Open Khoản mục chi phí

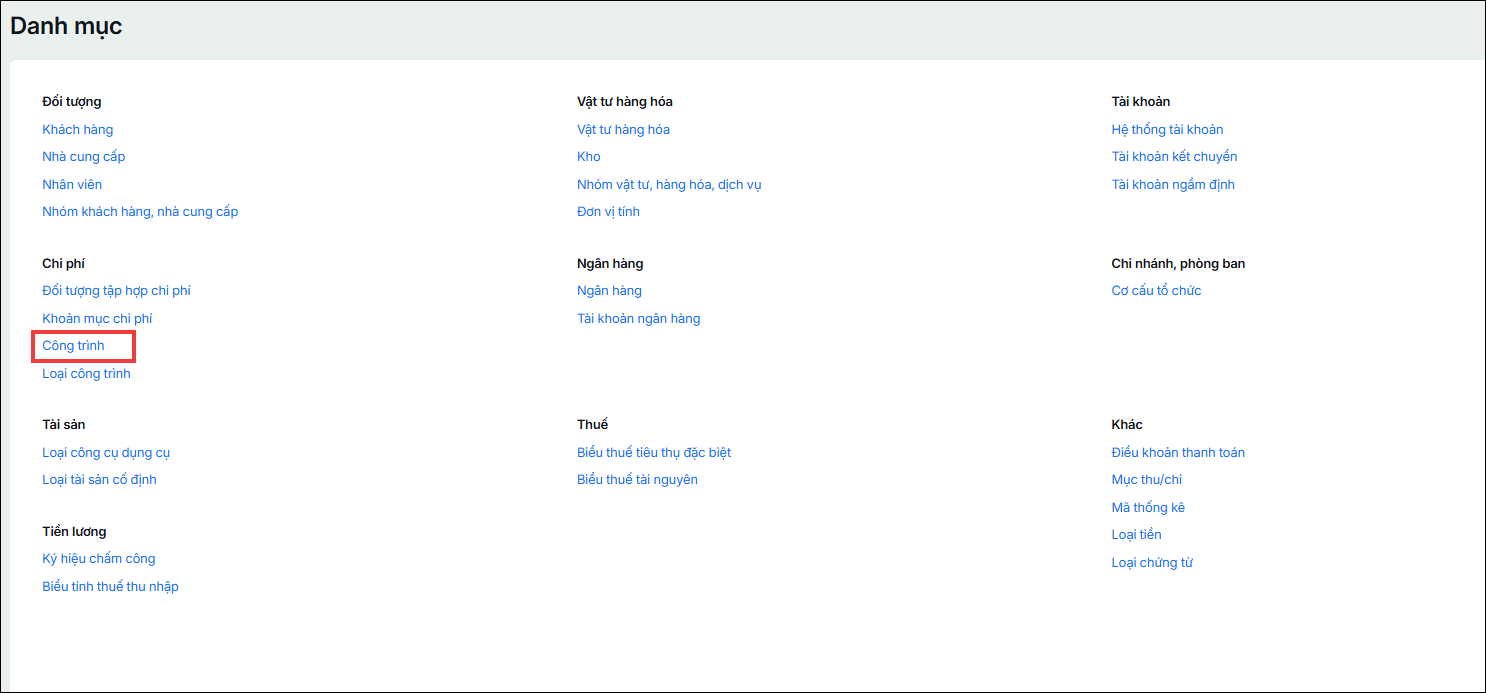(97, 318)
